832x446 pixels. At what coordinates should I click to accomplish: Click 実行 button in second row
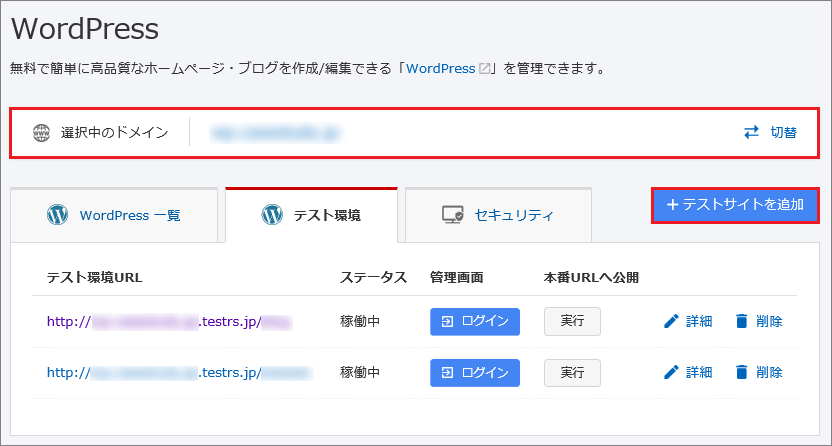[572, 373]
